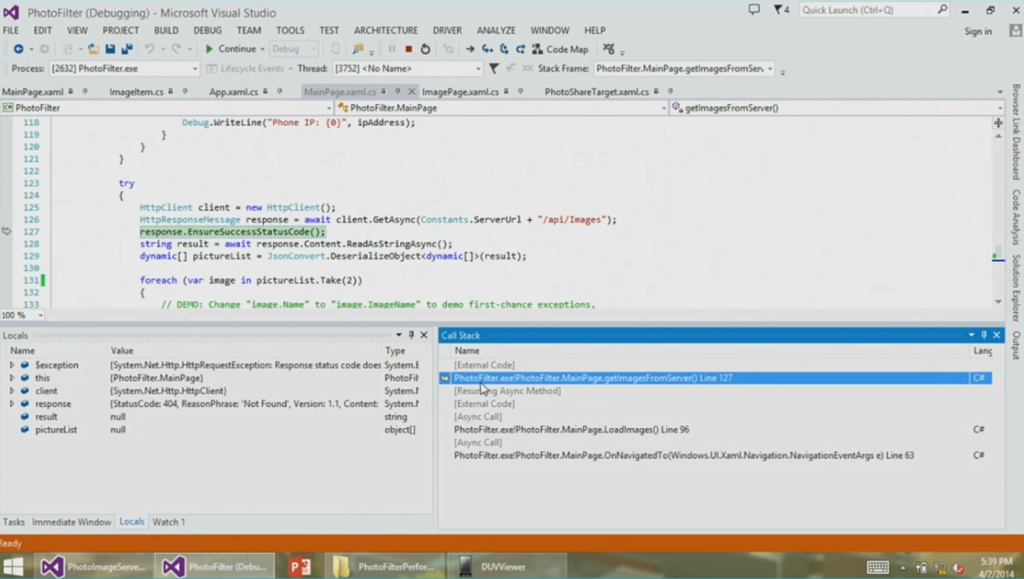Open DUVViewer from the taskbar
The image size is (1024, 579).
[x=507, y=566]
